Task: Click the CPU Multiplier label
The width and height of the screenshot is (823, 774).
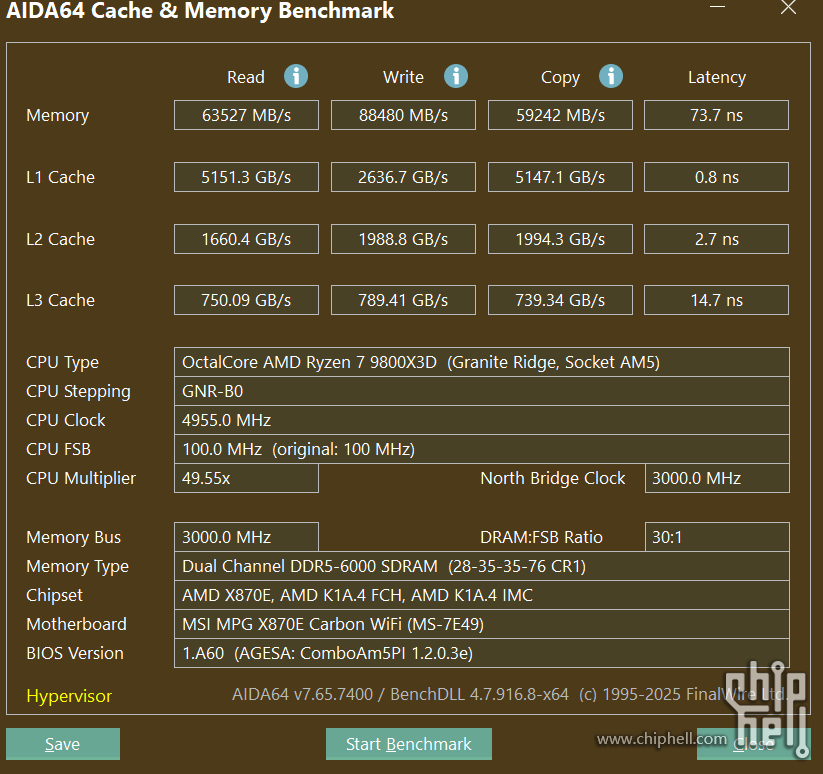Action: (x=81, y=479)
